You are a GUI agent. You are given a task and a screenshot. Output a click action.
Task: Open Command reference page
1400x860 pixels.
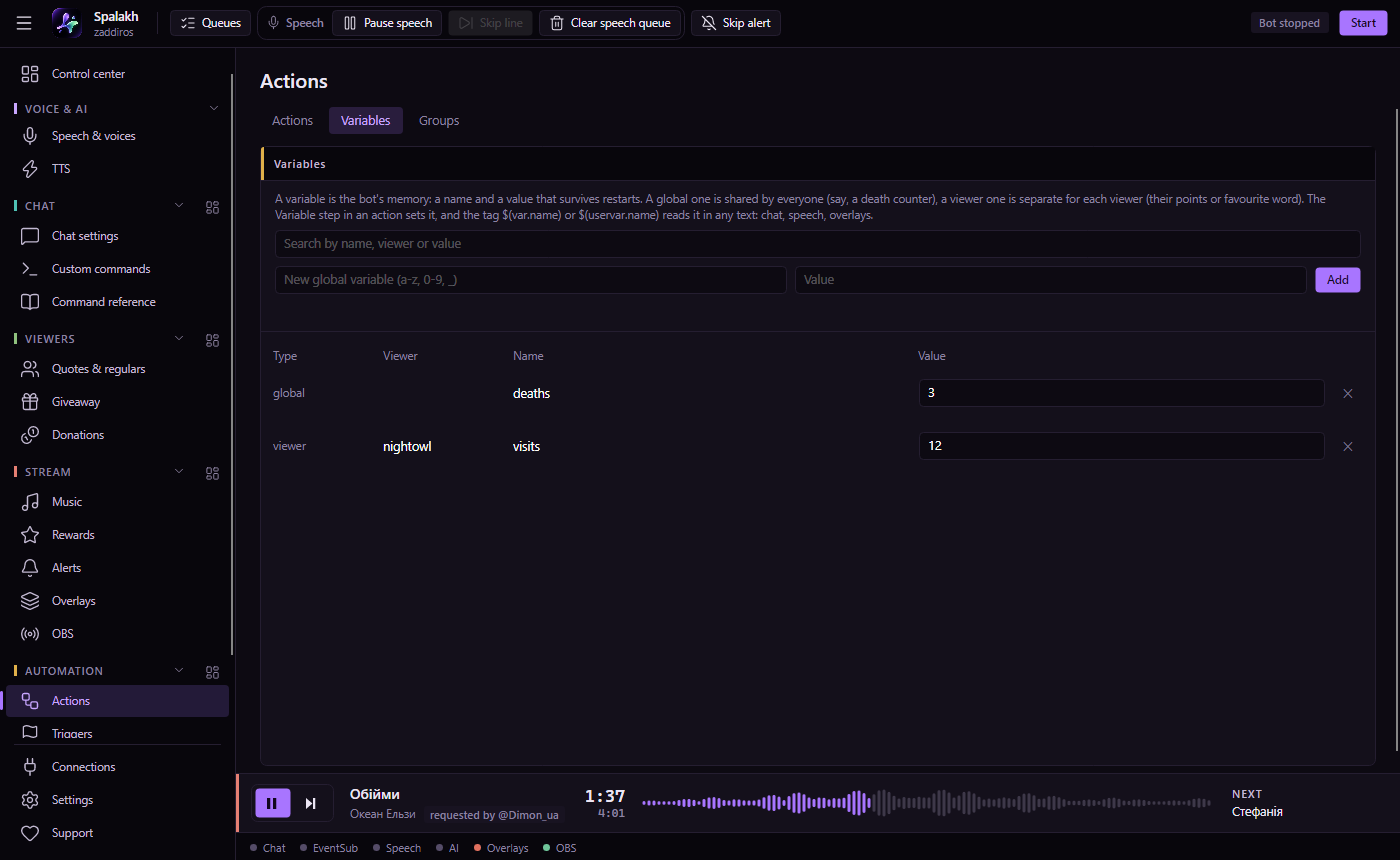click(x=117, y=302)
